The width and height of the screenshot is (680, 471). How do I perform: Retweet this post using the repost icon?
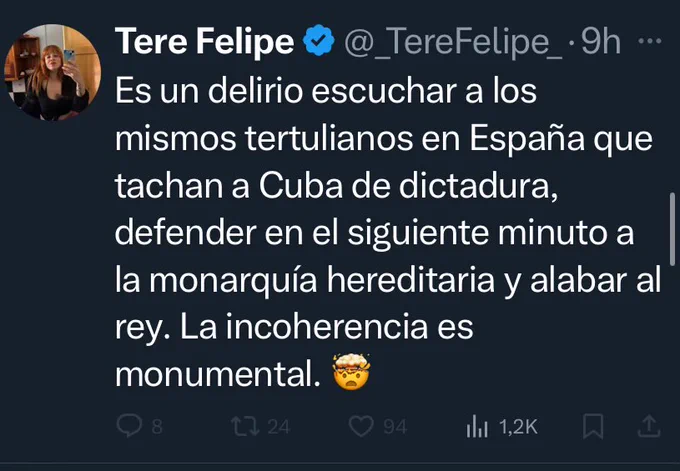pos(243,426)
